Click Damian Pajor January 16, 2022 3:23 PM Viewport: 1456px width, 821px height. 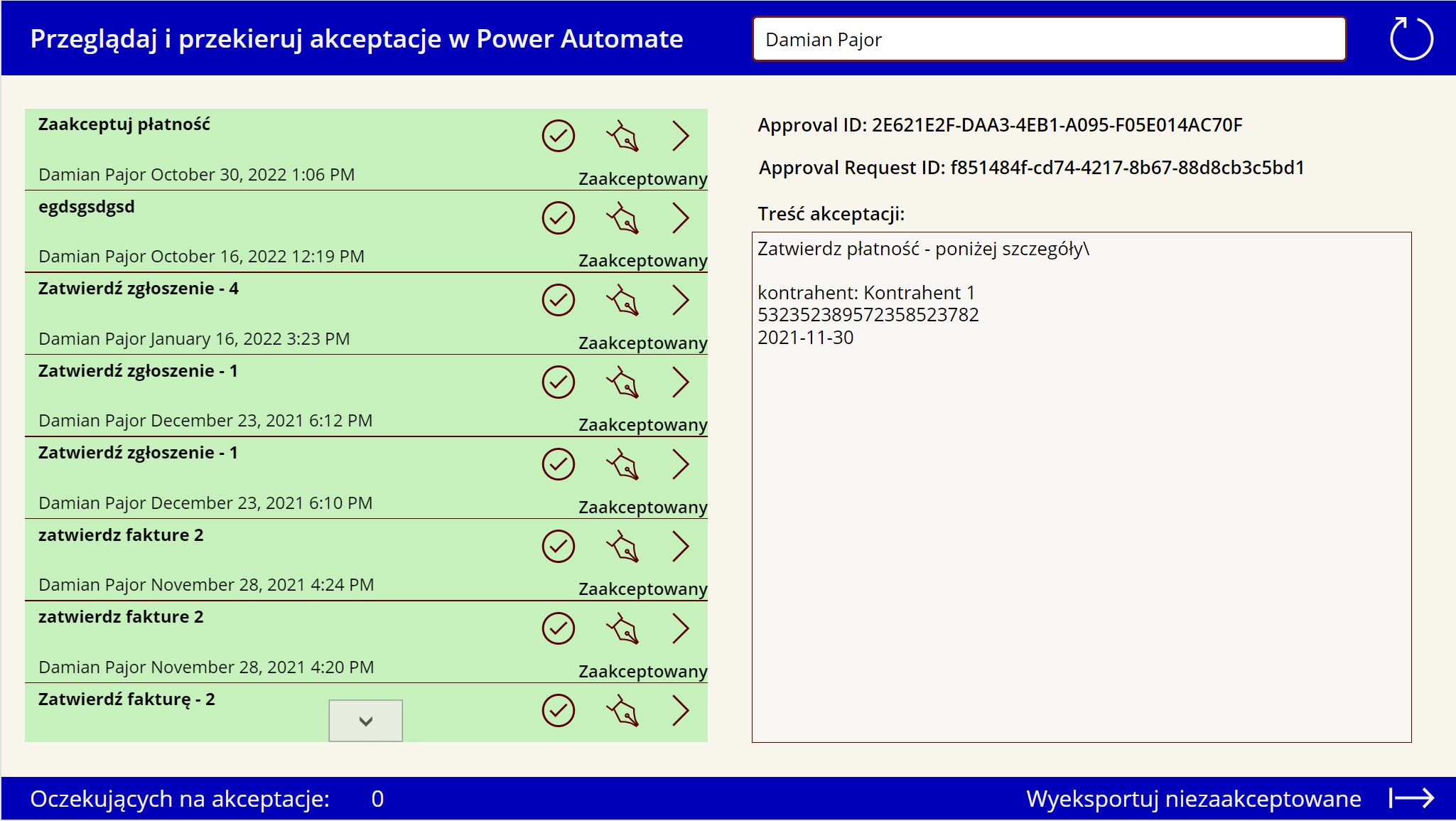(x=194, y=339)
